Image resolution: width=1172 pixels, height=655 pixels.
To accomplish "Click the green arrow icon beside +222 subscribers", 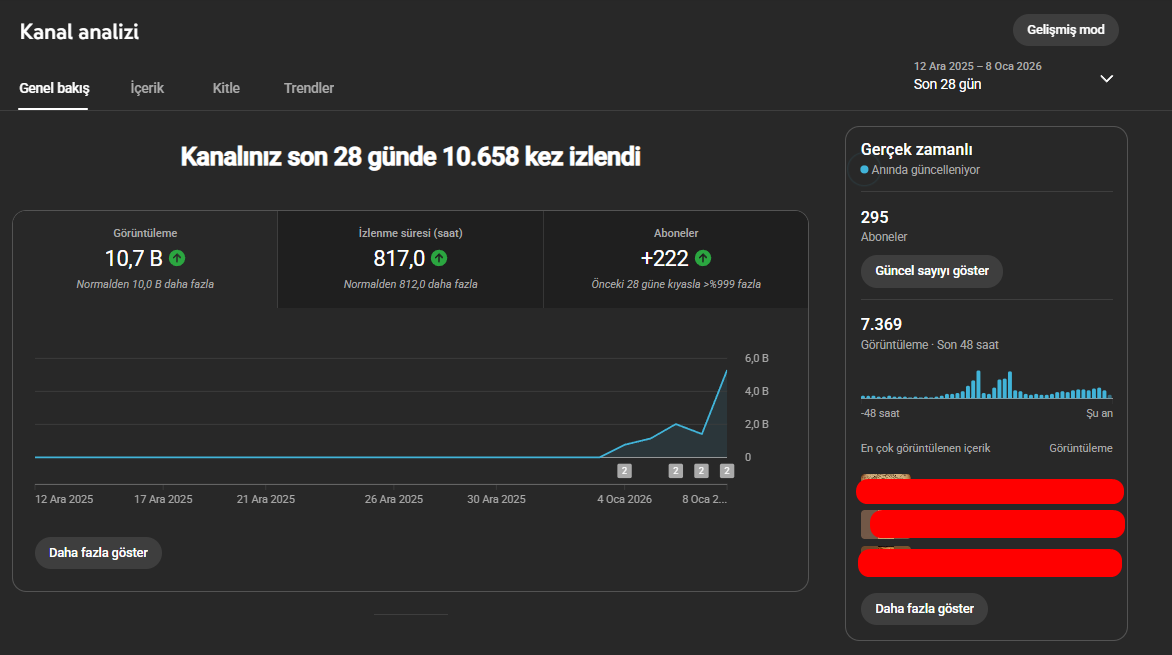I will coord(703,258).
